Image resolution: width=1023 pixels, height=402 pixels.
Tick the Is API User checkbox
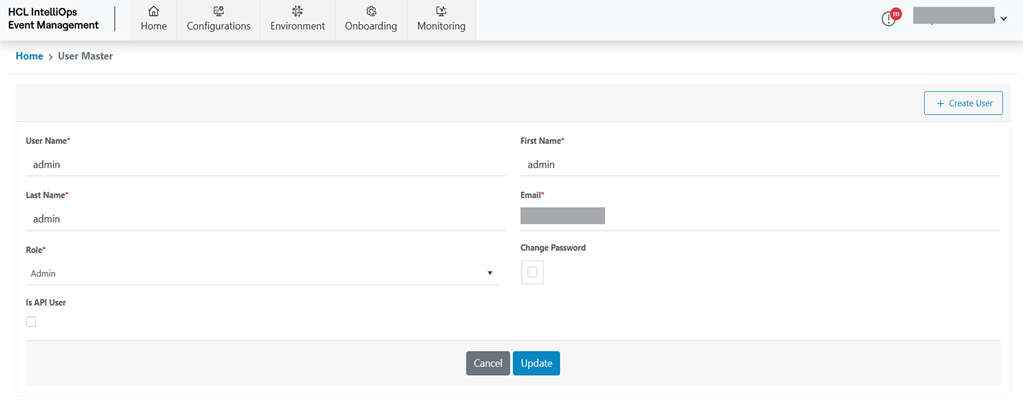31,322
